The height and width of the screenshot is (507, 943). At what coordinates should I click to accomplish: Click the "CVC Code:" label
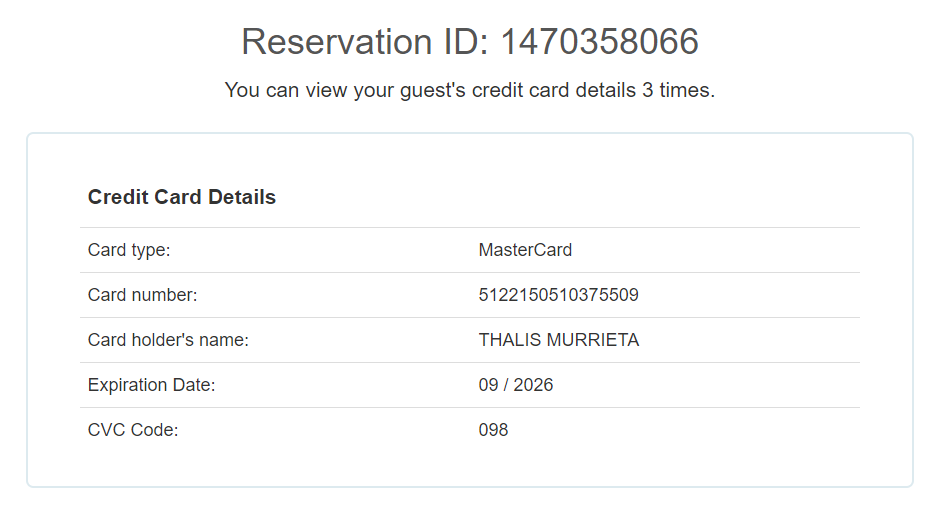133,430
